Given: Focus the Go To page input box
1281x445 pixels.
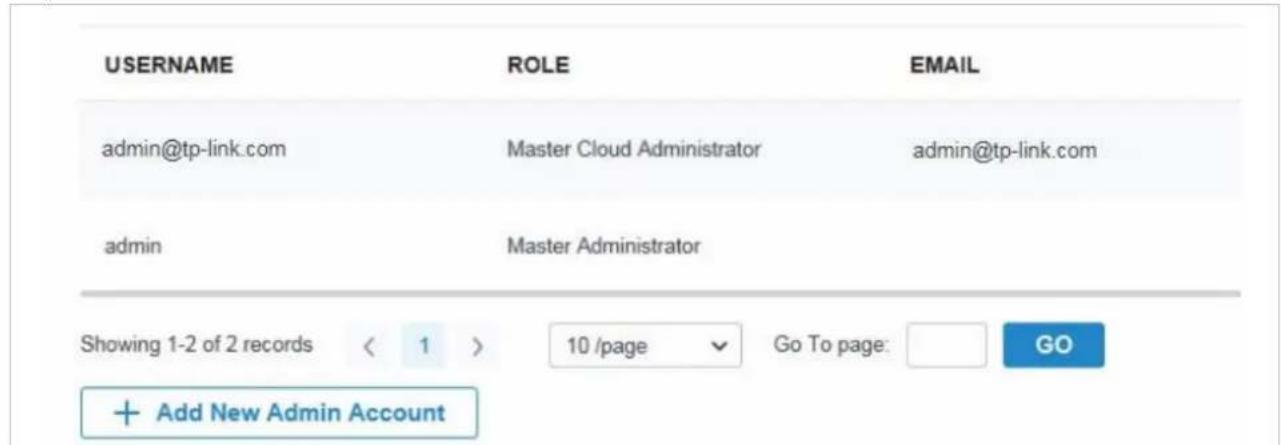Looking at the screenshot, I should (x=947, y=345).
